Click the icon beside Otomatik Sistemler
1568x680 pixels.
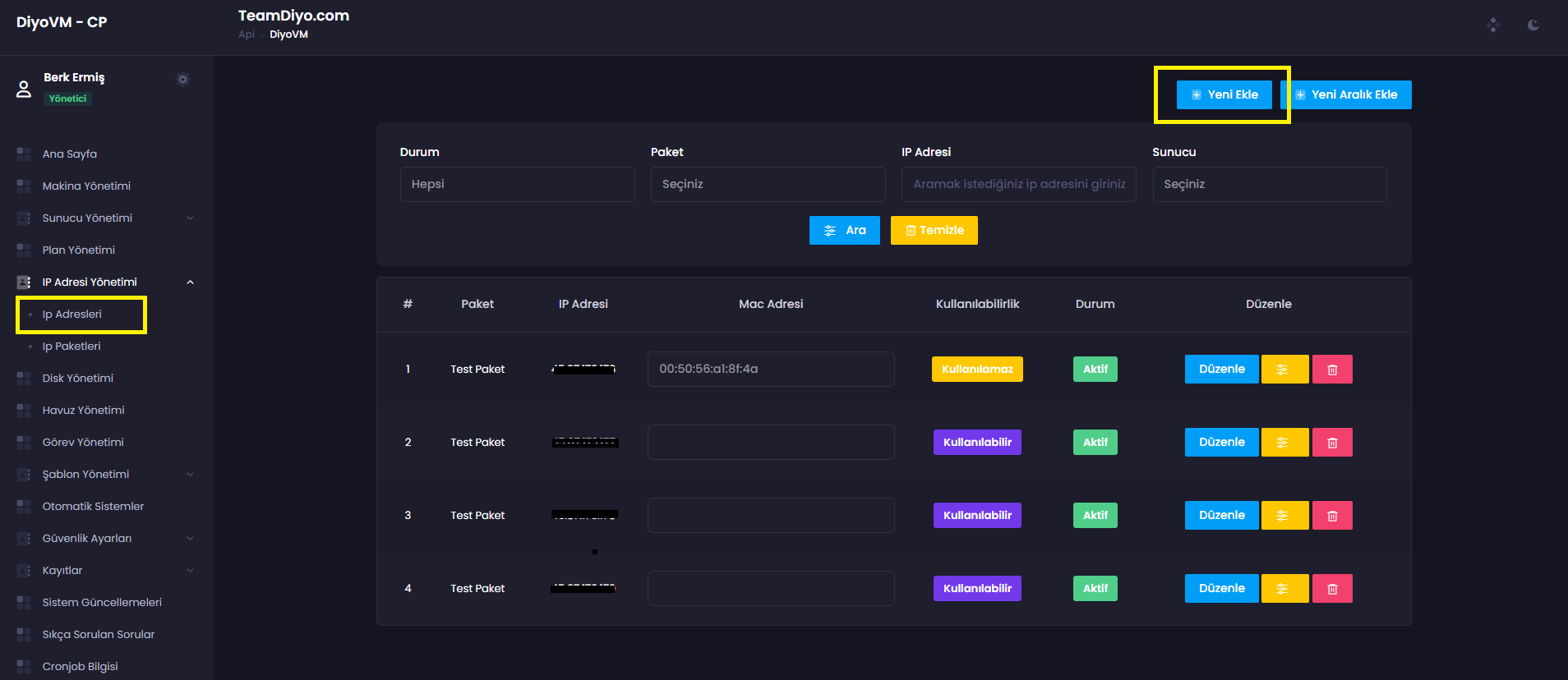tap(24, 506)
